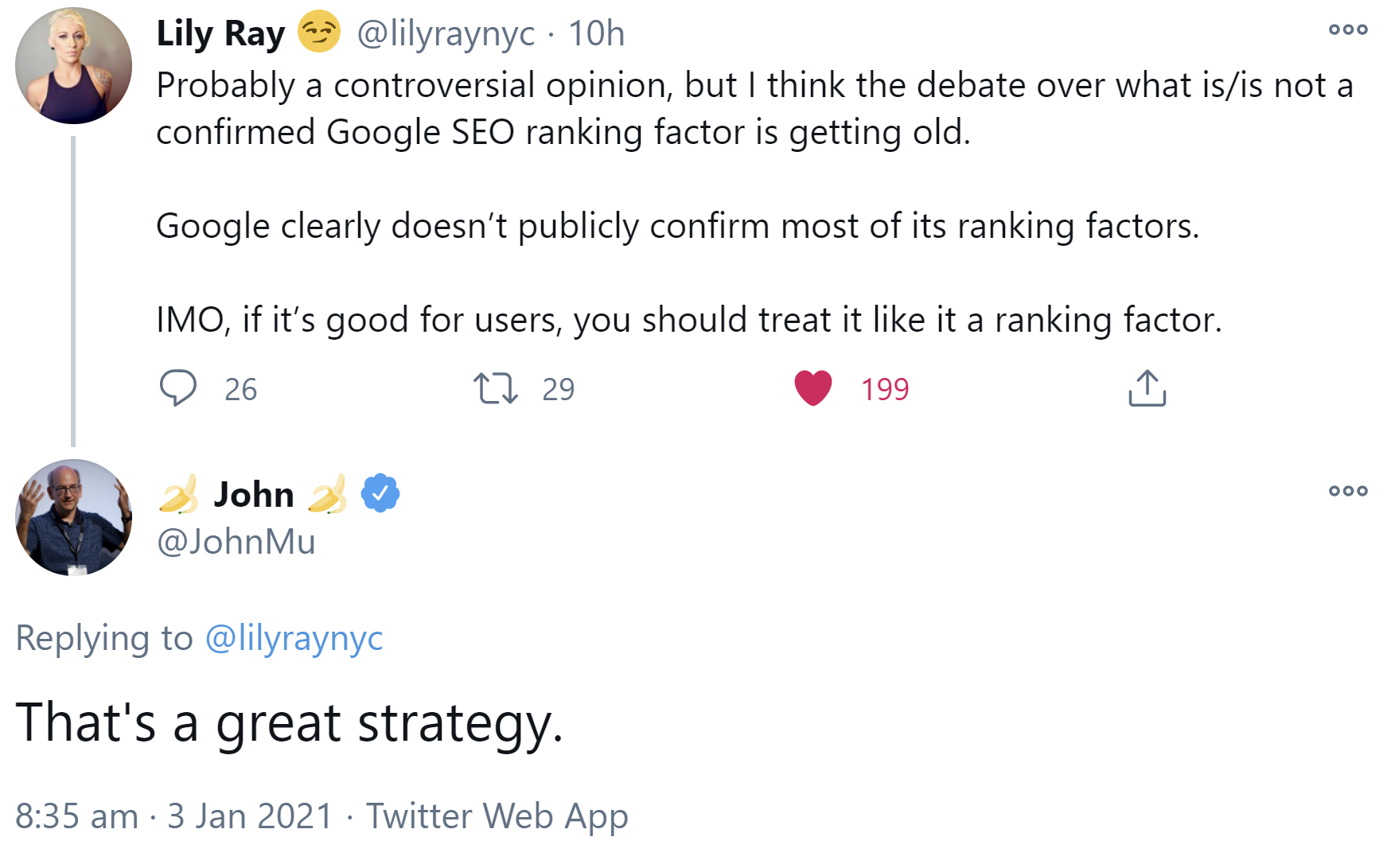This screenshot has width=1395, height=868.
Task: Open John's profile picture
Action: [x=73, y=517]
